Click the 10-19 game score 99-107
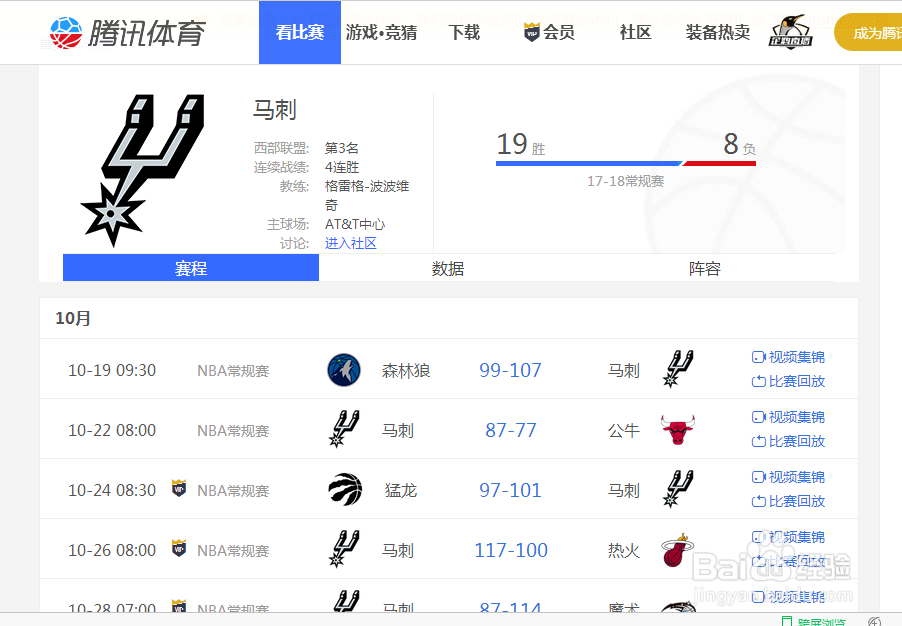 [x=510, y=369]
